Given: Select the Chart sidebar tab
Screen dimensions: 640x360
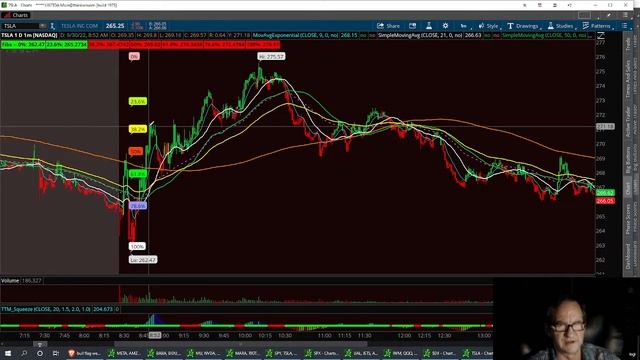Looking at the screenshot, I should (x=628, y=188).
